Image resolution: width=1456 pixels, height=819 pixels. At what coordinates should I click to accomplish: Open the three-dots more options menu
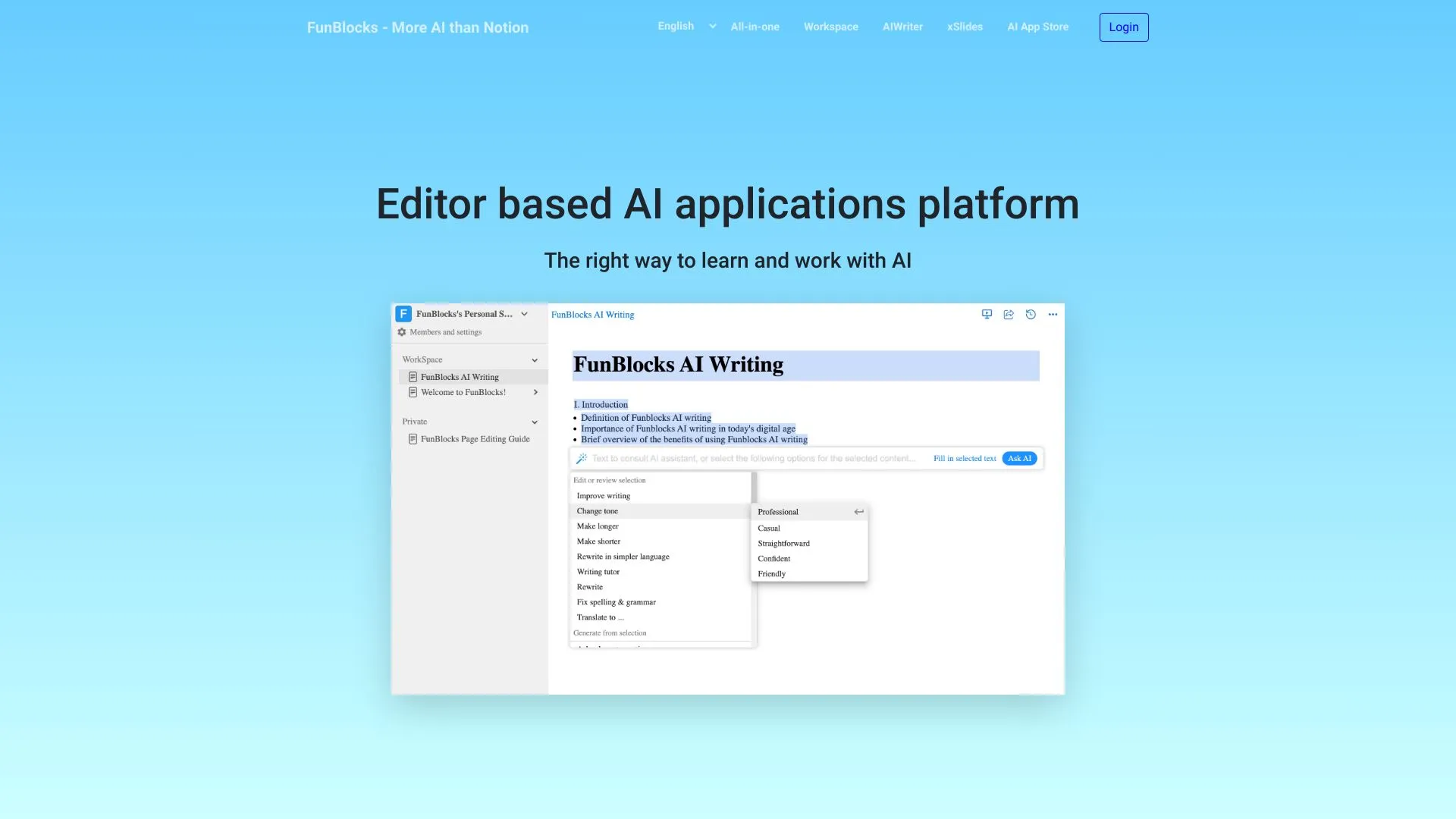pyautogui.click(x=1053, y=314)
